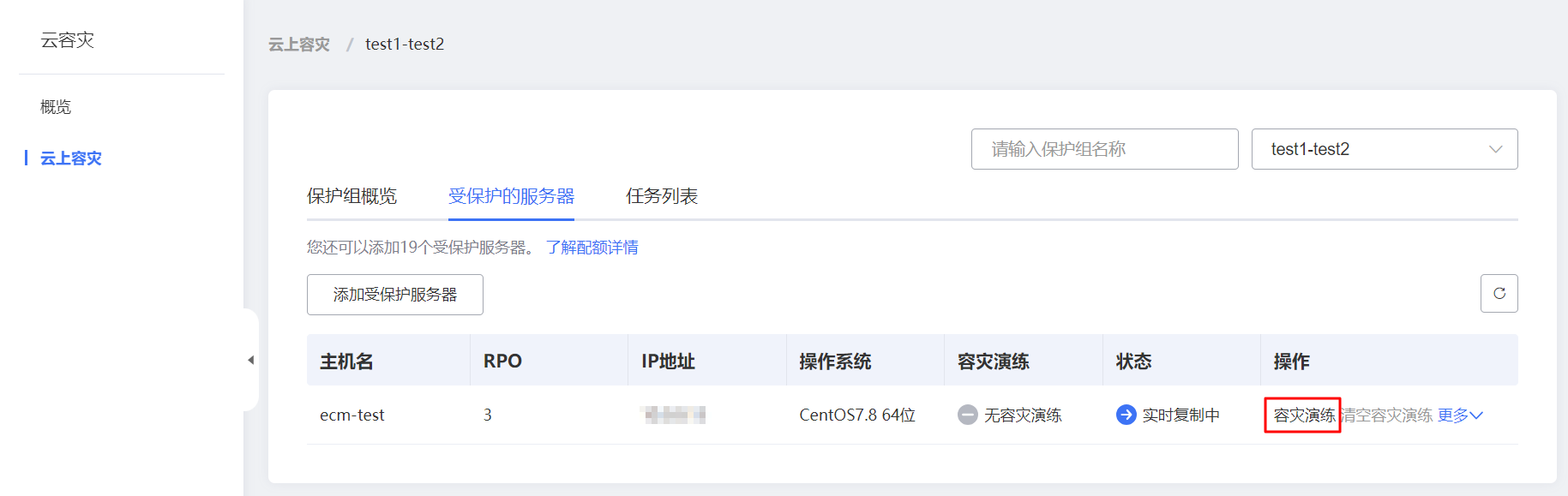The width and height of the screenshot is (1568, 496).
Task: Switch to the 保护组概览 tab
Action: [x=351, y=196]
